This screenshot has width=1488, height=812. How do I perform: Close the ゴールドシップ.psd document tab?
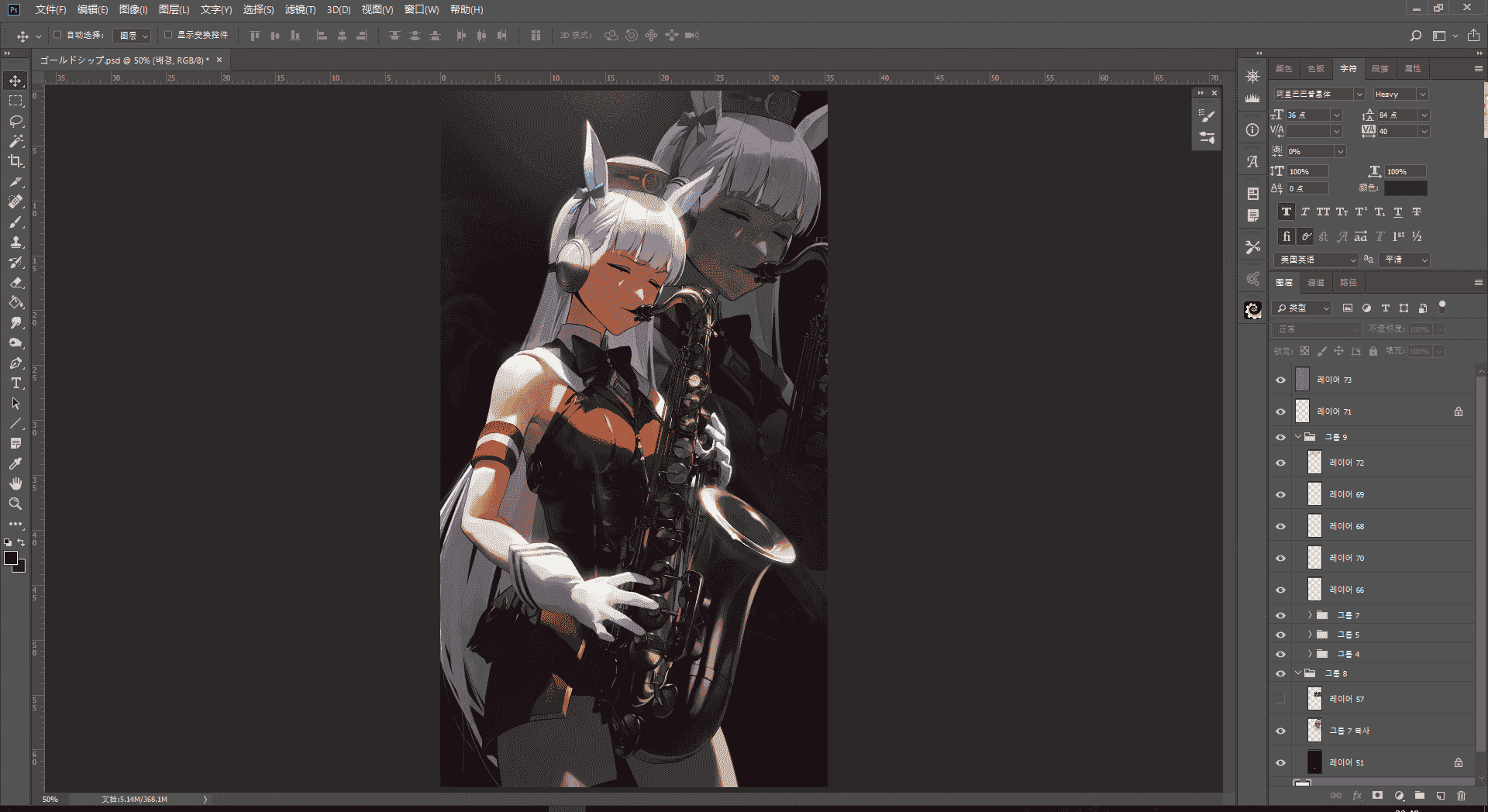[x=219, y=60]
